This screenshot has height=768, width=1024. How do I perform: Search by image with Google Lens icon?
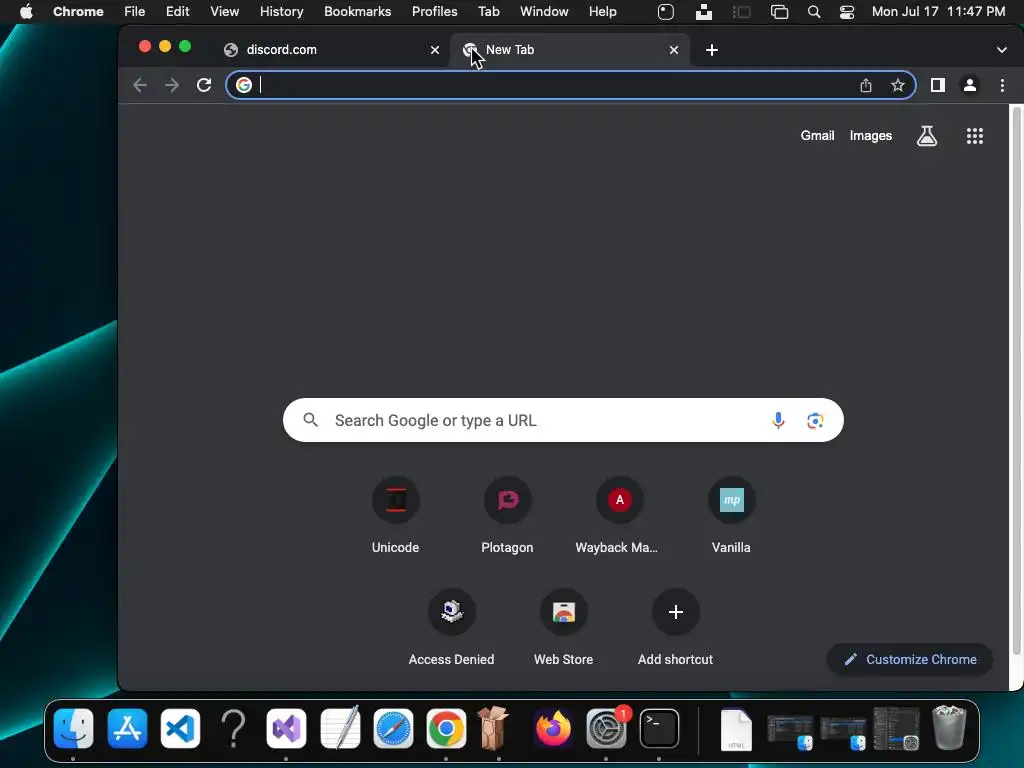[x=815, y=421]
